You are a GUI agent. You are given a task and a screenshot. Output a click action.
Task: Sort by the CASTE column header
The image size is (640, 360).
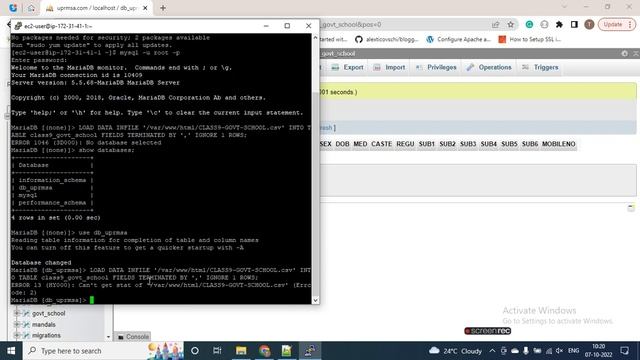[x=381, y=144]
